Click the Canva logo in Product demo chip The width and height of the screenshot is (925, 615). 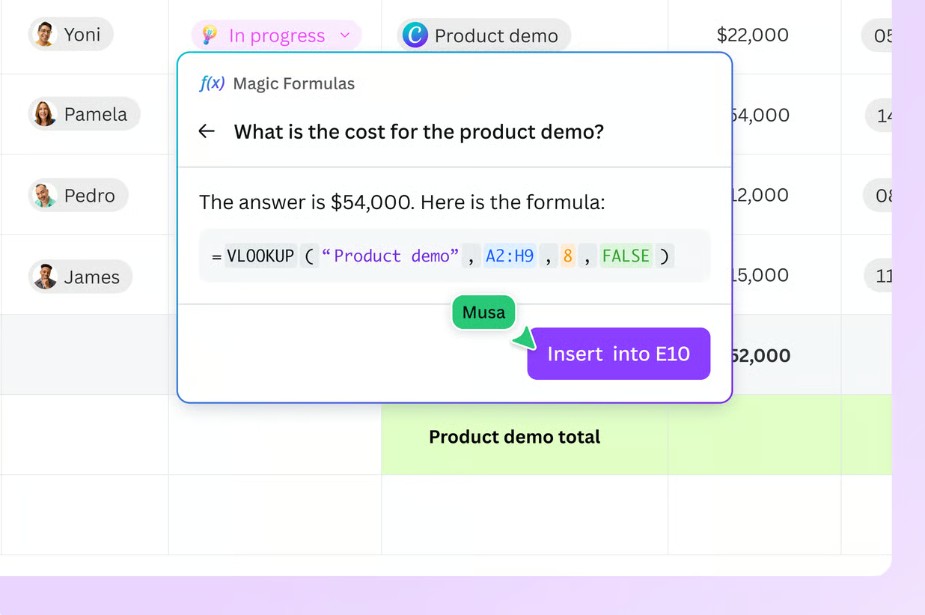pyautogui.click(x=415, y=35)
